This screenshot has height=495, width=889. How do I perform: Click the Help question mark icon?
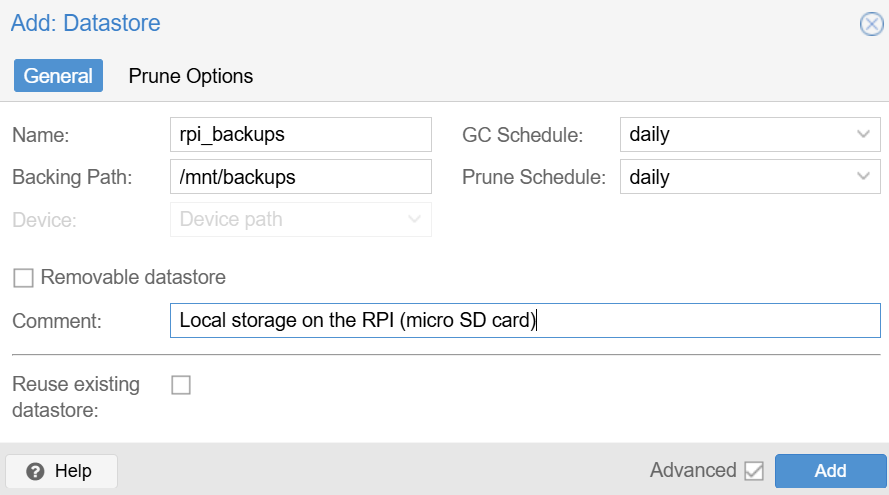click(35, 471)
